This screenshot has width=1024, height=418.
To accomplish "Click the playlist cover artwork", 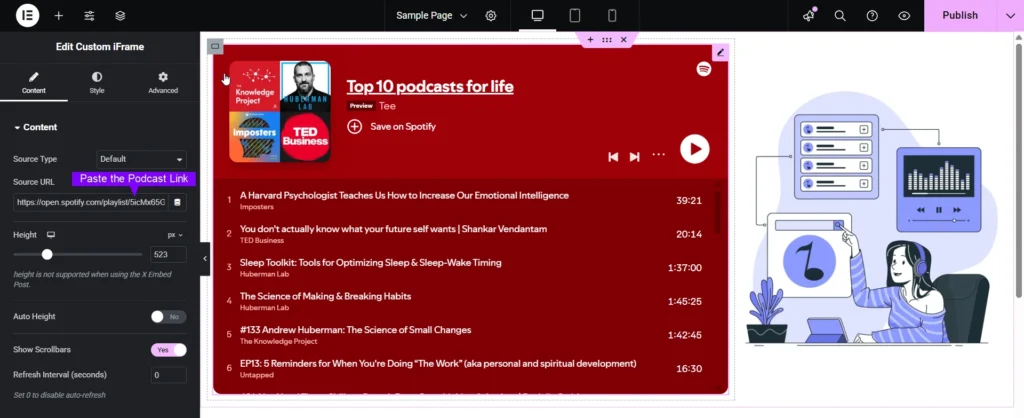I will [x=280, y=111].
